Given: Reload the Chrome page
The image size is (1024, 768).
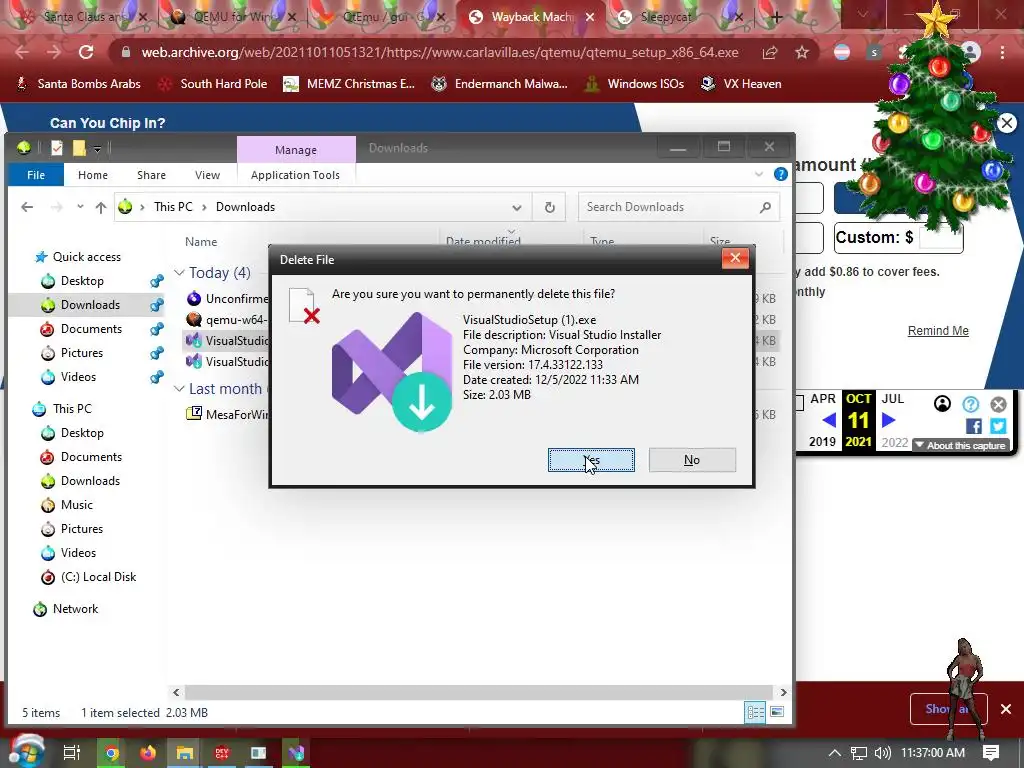Looking at the screenshot, I should [86, 52].
